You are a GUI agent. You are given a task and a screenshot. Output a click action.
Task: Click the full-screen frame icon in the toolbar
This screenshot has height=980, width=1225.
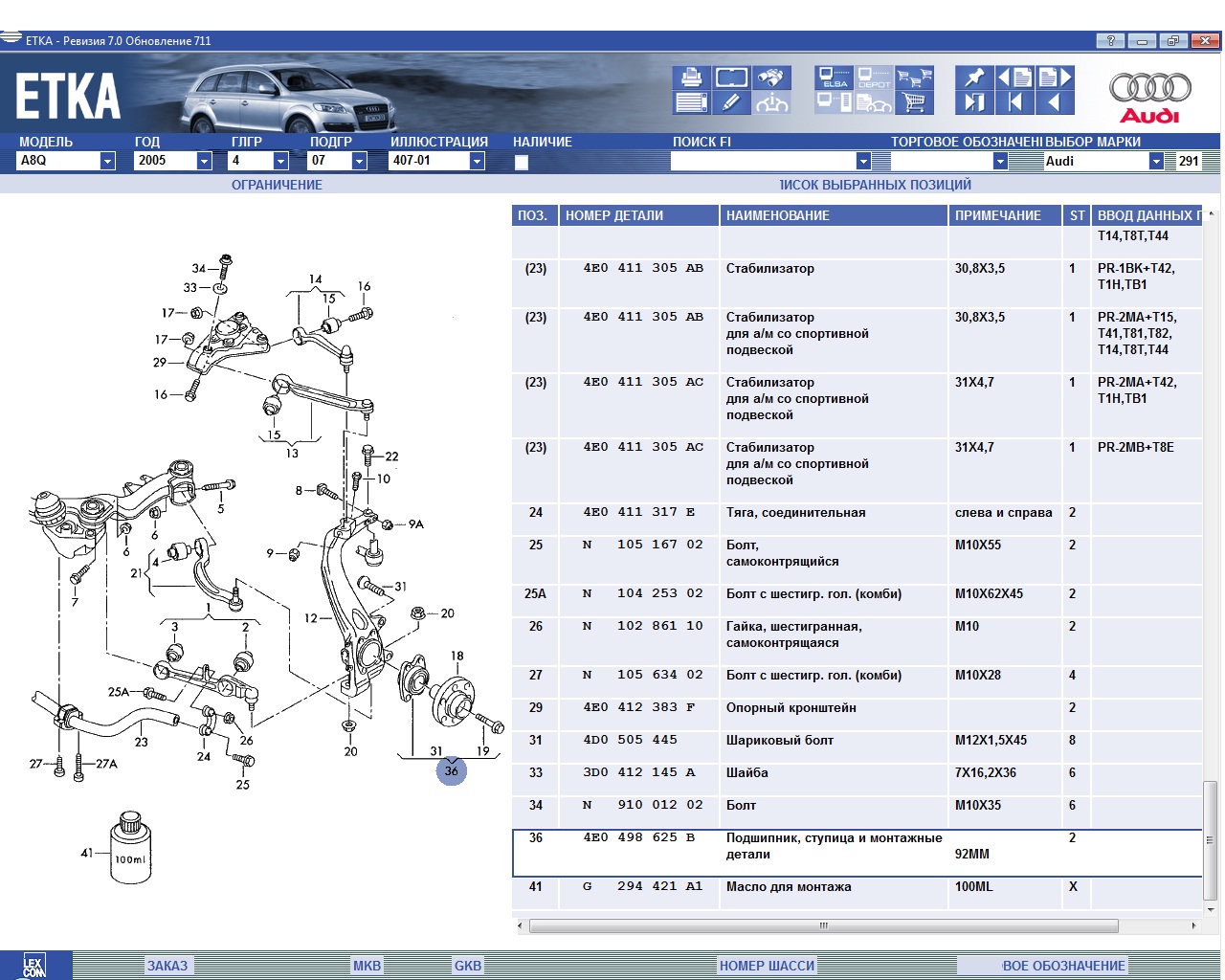click(x=731, y=78)
